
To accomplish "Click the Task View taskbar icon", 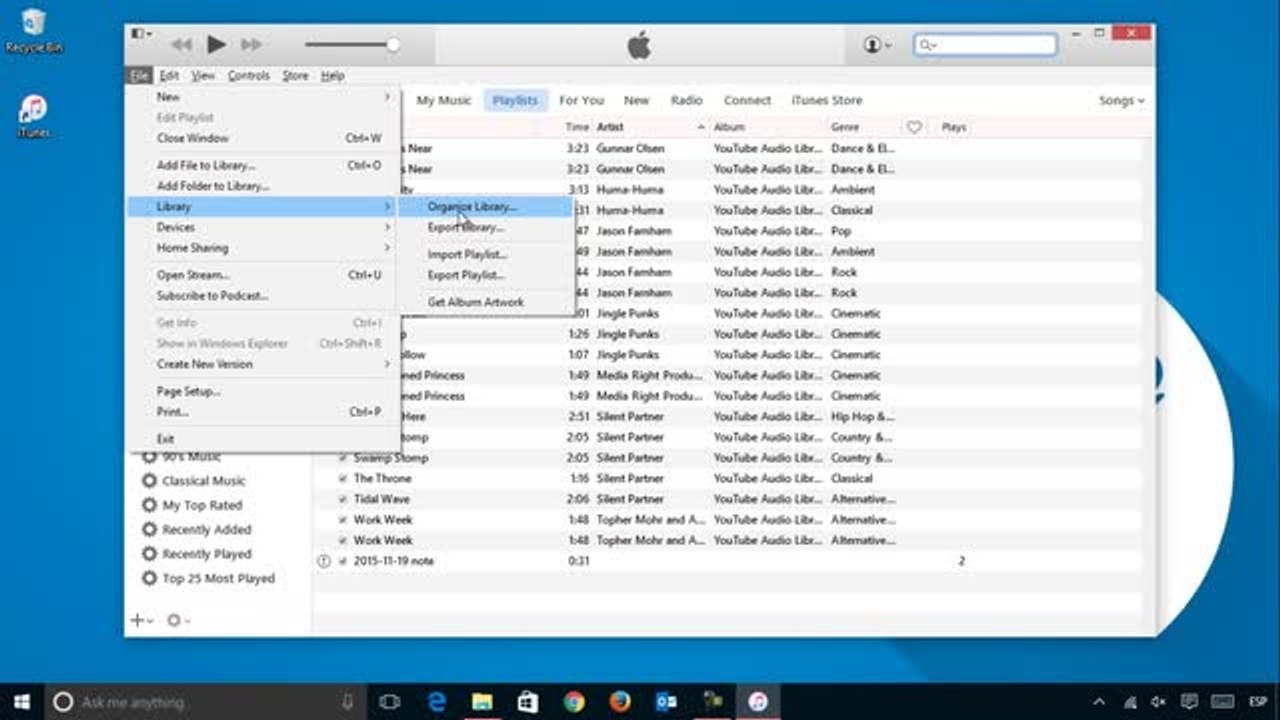I will (390, 702).
